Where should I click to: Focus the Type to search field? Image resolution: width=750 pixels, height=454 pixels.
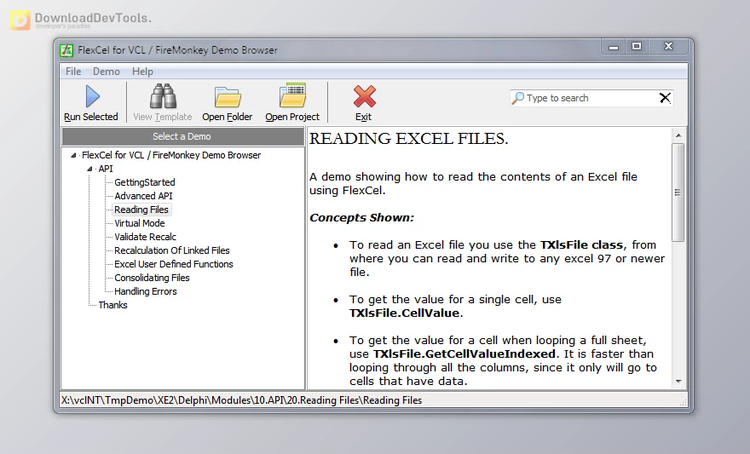(x=592, y=98)
